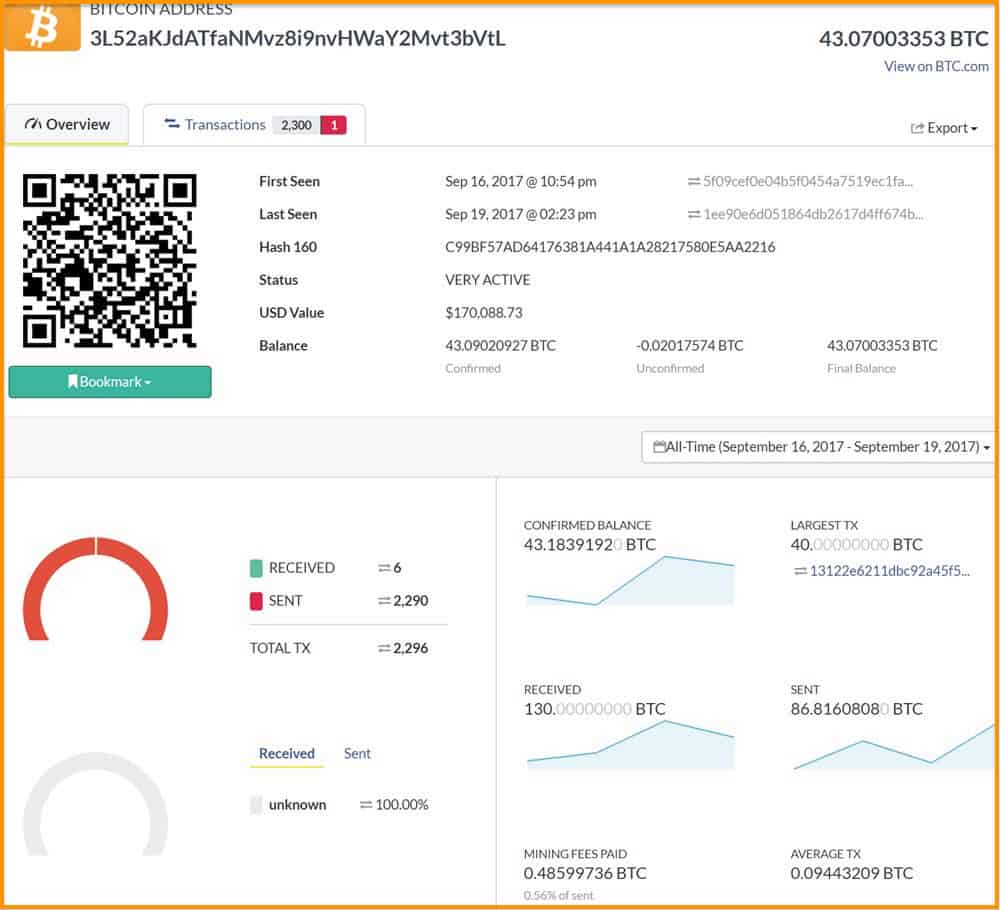
Task: Click the QR code for the address
Action: pos(110,260)
